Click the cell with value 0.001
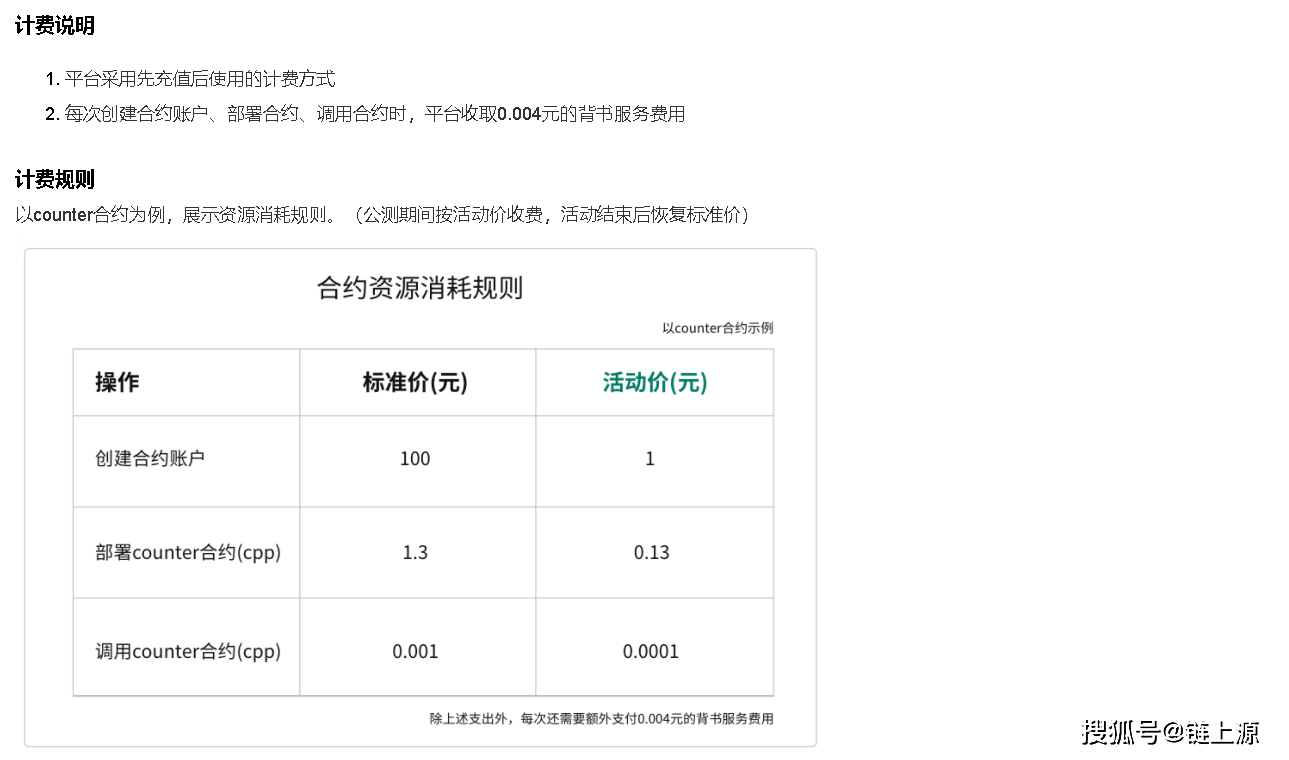 415,652
